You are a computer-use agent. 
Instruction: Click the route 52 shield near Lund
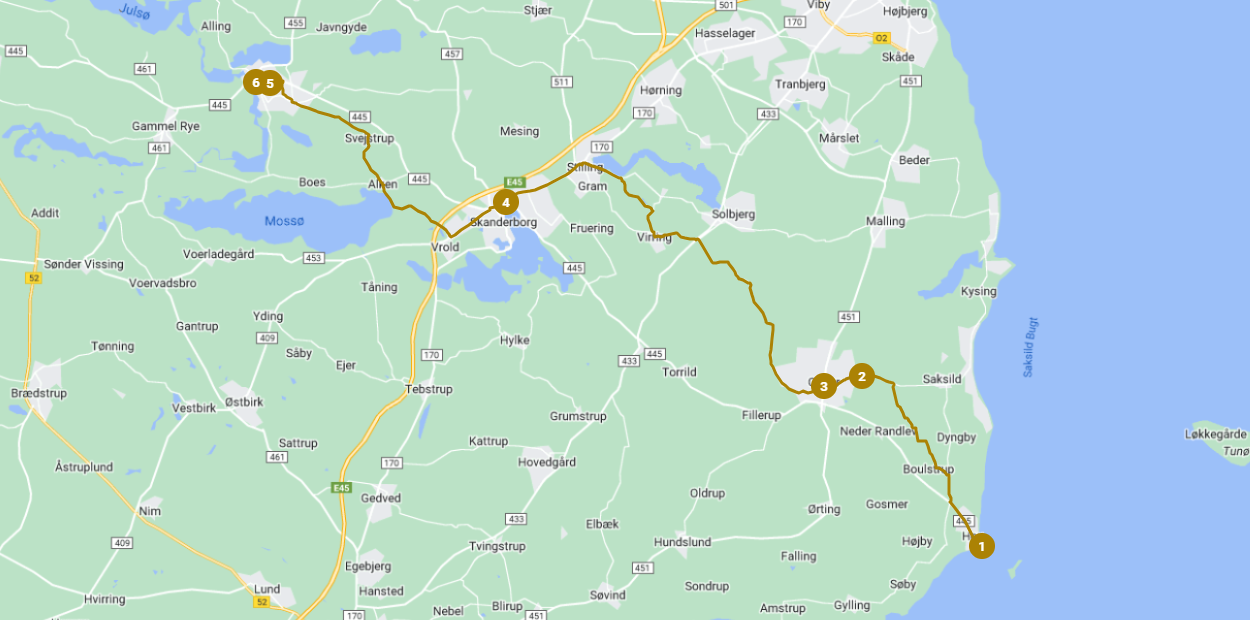tap(262, 602)
